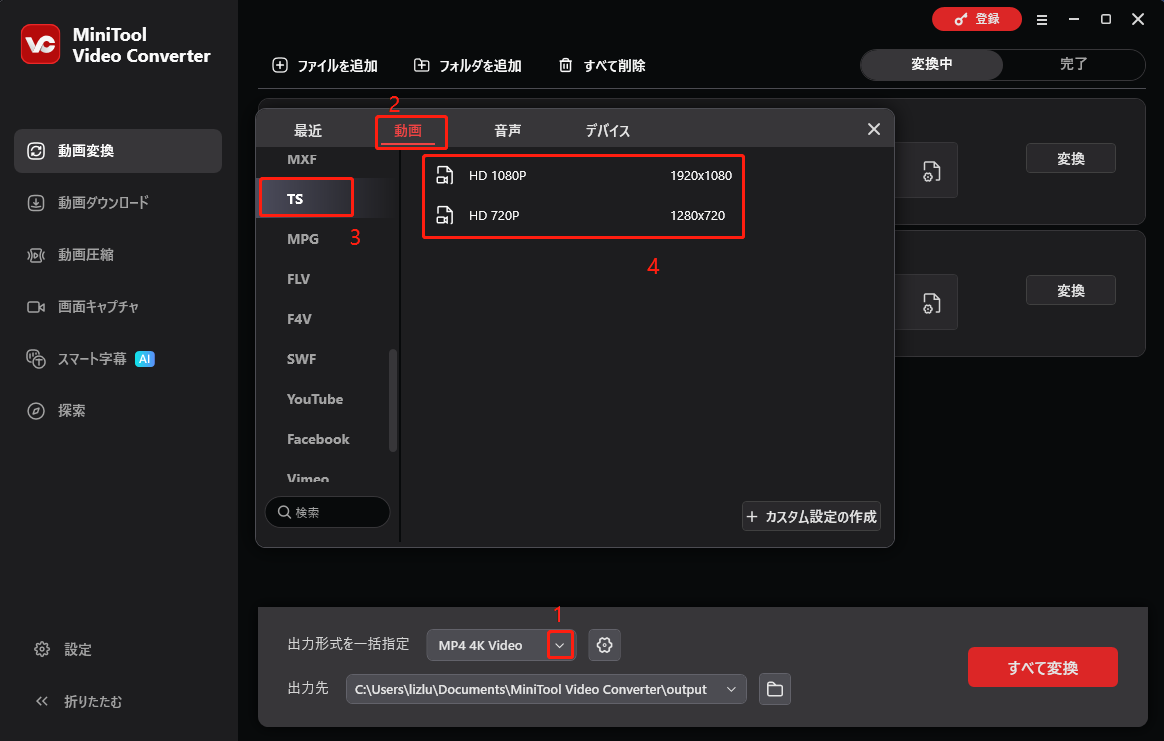This screenshot has width=1164, height=741.
Task: Browse output folder using the folder icon
Action: [775, 689]
